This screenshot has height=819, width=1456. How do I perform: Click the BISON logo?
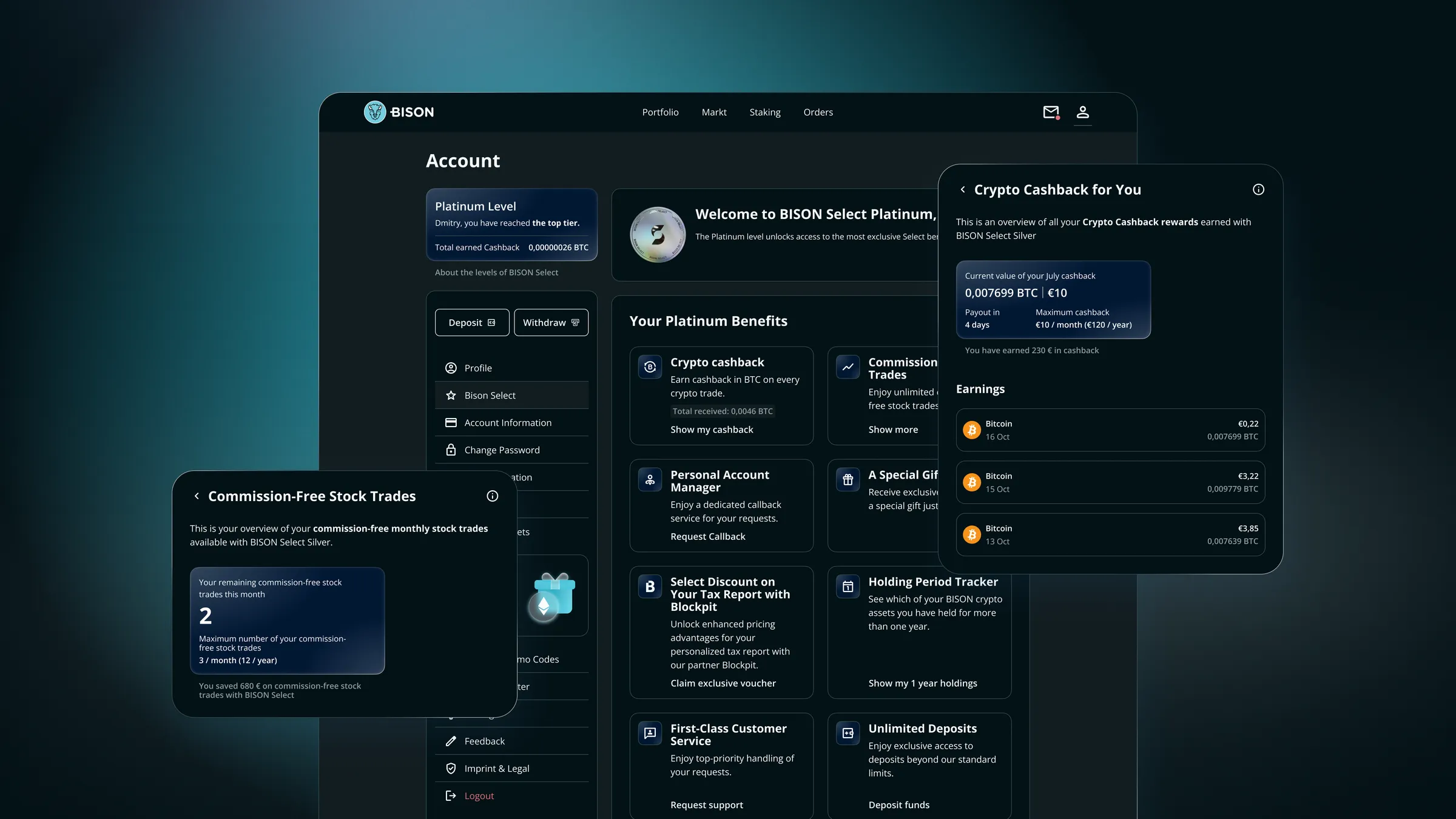(399, 112)
